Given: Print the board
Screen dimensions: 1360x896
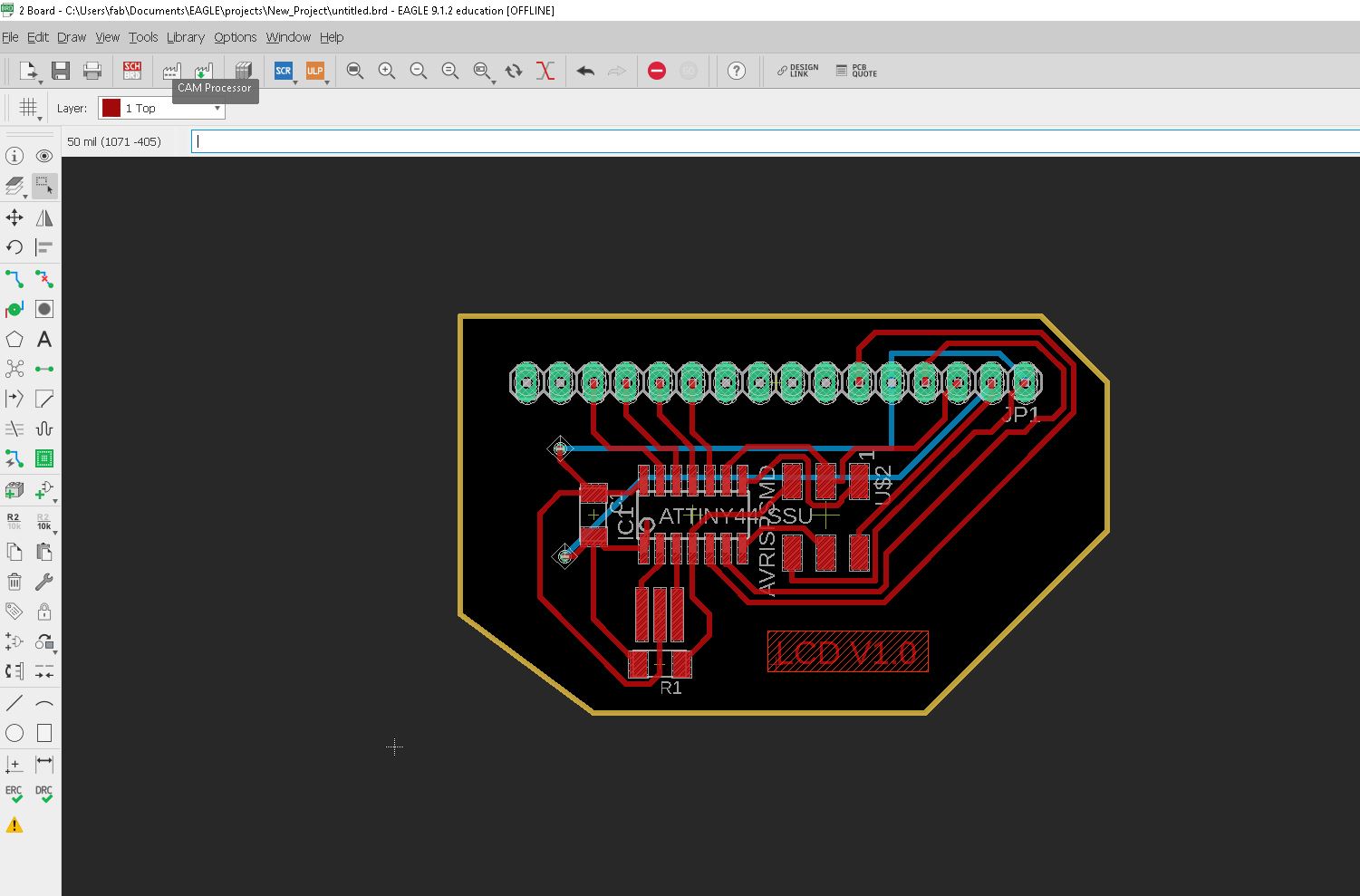Looking at the screenshot, I should point(92,71).
